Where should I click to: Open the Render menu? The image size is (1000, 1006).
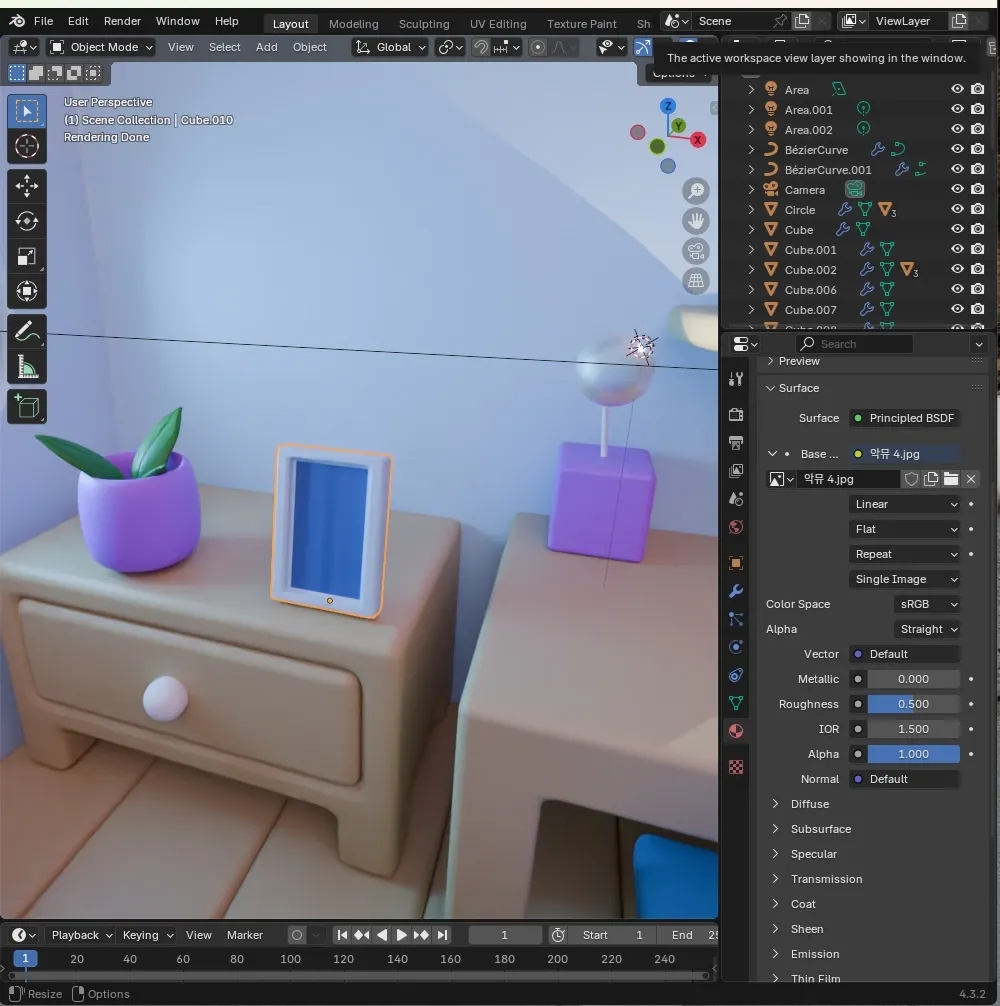coord(122,21)
